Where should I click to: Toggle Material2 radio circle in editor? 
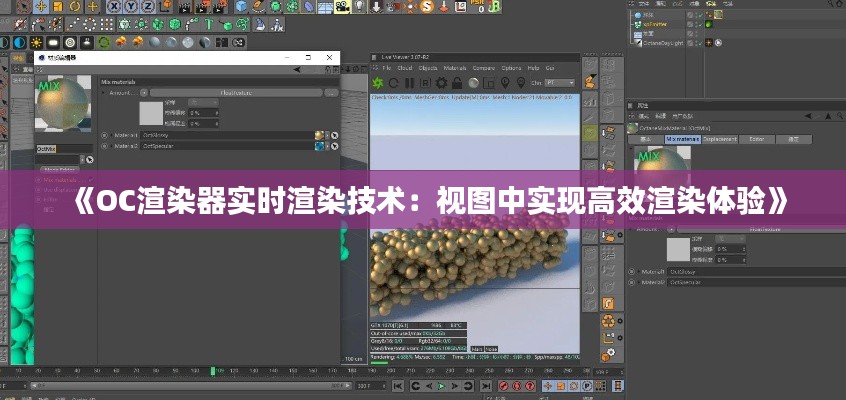click(x=104, y=146)
